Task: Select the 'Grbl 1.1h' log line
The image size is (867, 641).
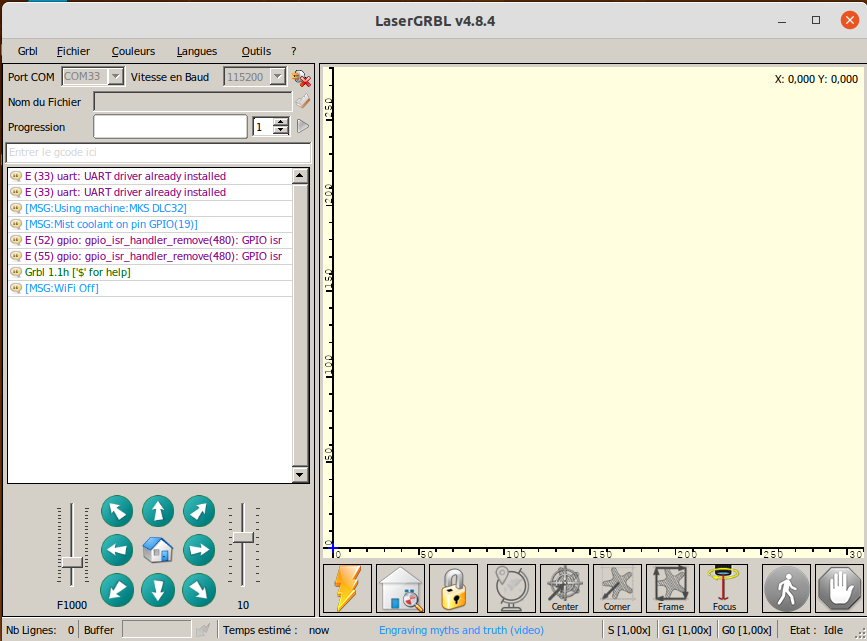Action: [150, 272]
